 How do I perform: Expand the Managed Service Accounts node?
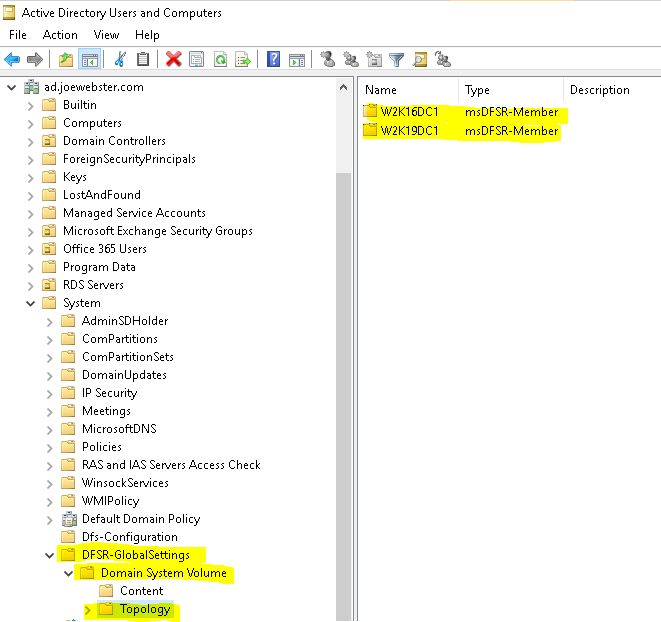pos(30,213)
